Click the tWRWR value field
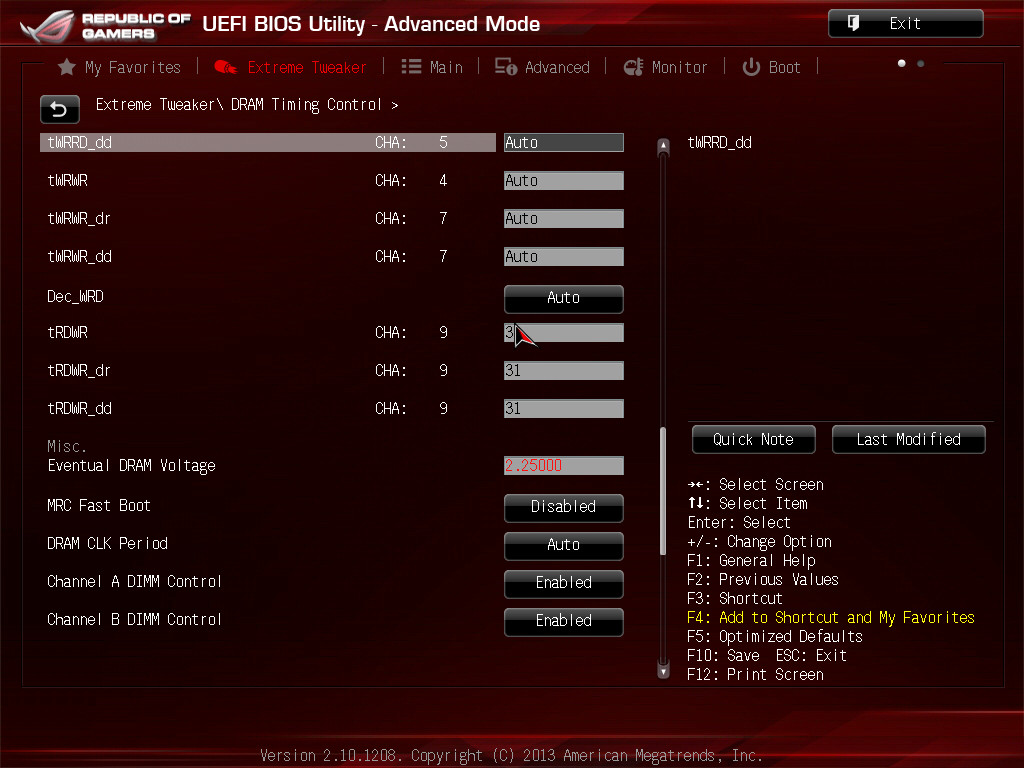Screen dimensions: 1024x768 tap(564, 180)
